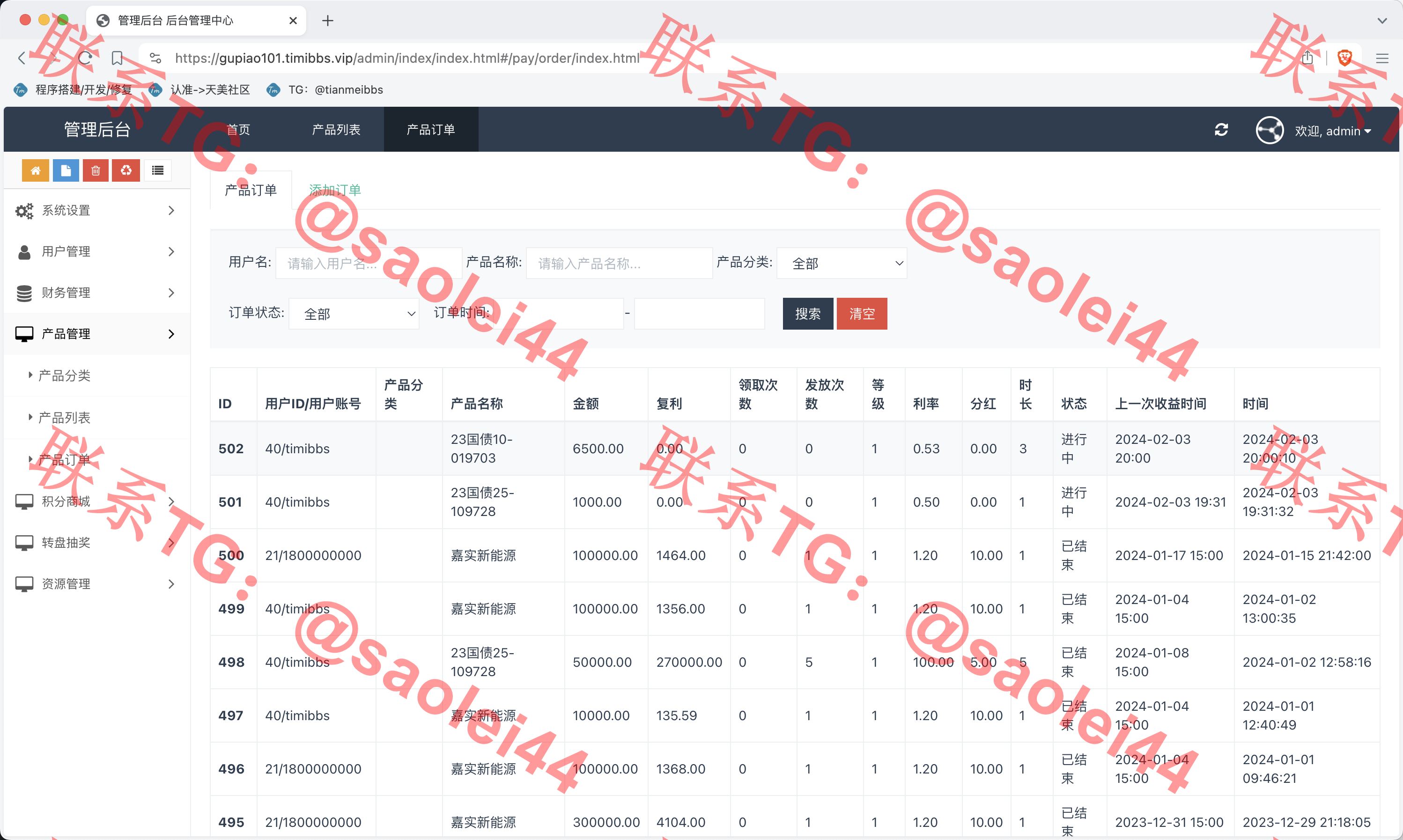Viewport: 1403px width, 840px height.
Task: Click the 订单时间 end date field
Action: [x=699, y=314]
